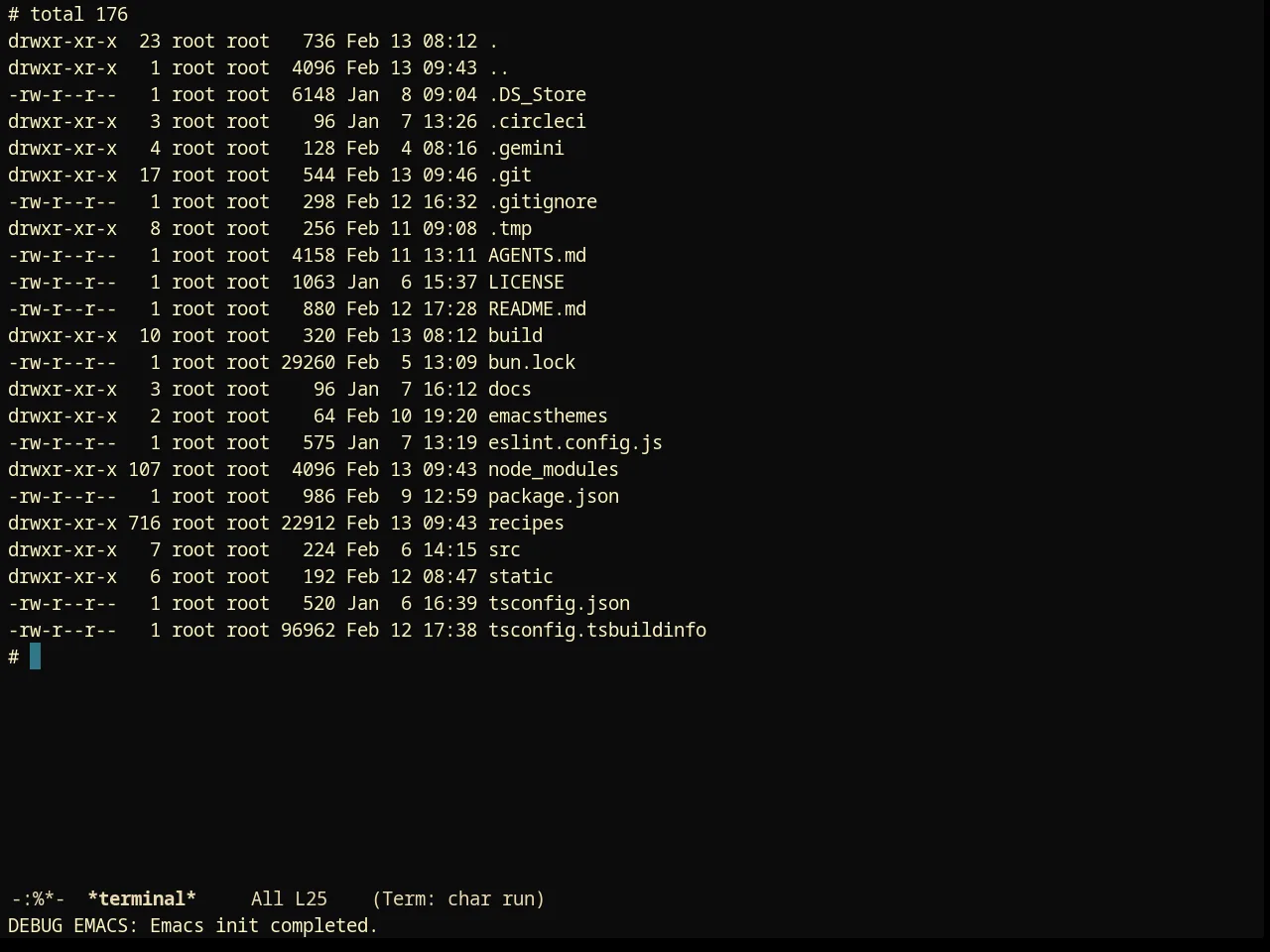Place cursor at the shell prompt
This screenshot has width=1270, height=952.
point(35,656)
